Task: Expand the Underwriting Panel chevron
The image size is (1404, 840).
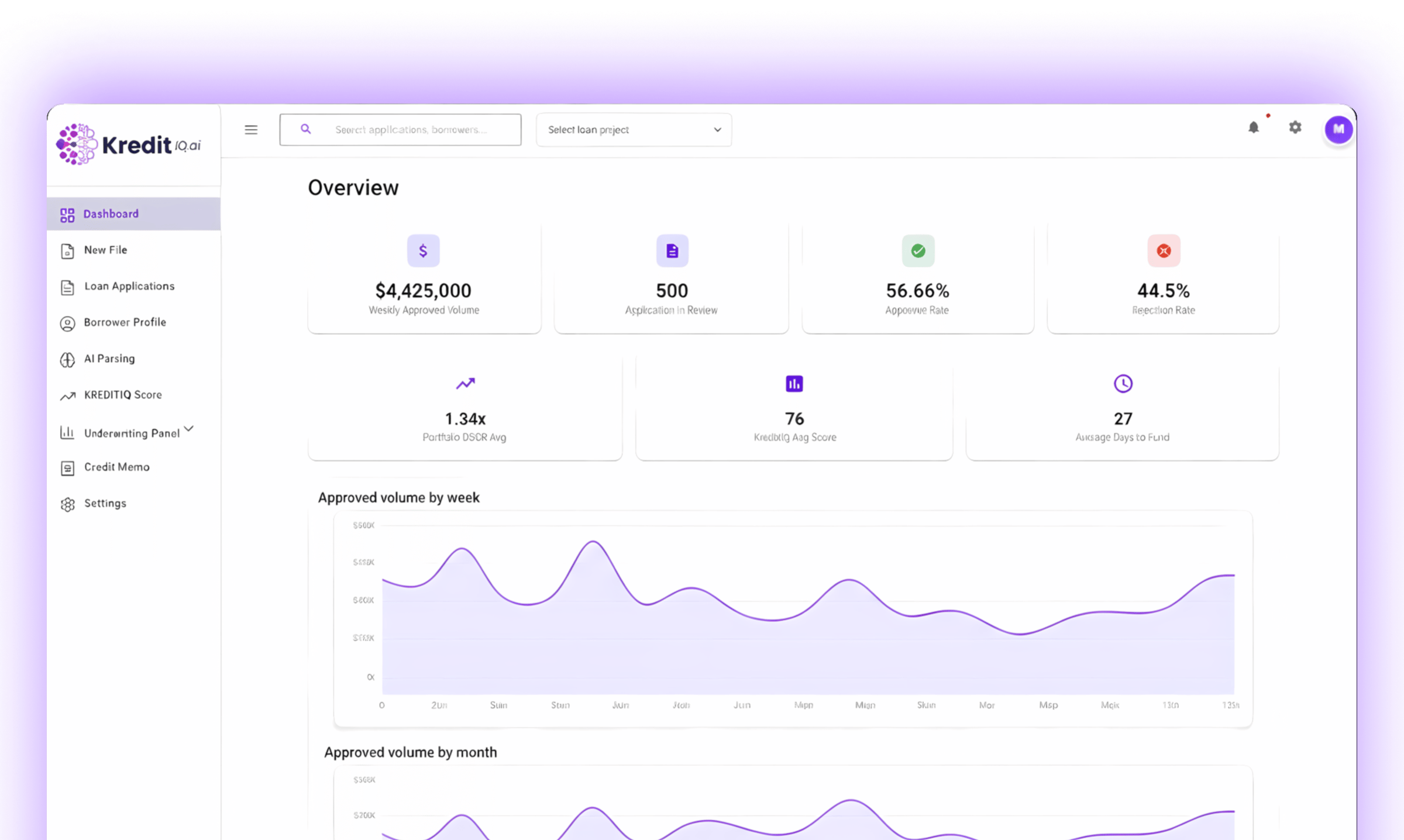Action: tap(189, 429)
